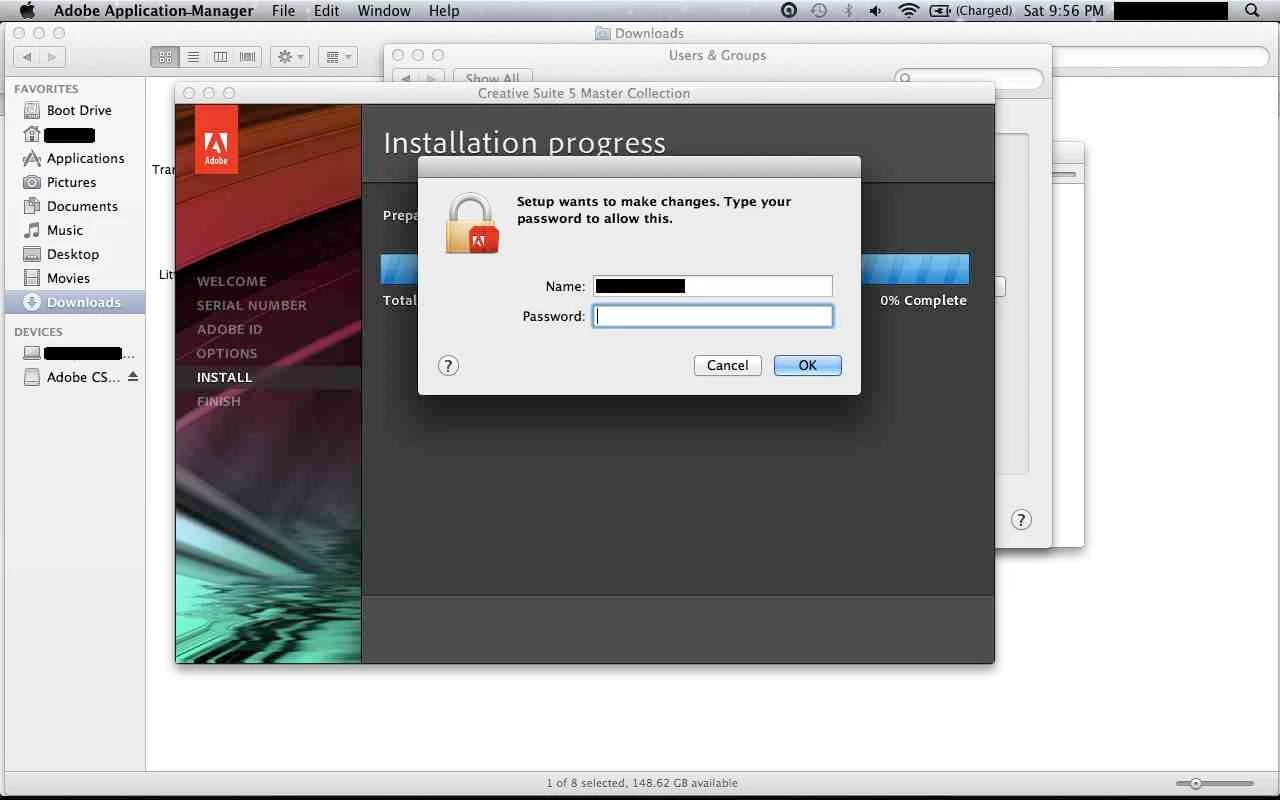Open the Edit menu
Viewport: 1280px width, 800px height.
tap(326, 11)
